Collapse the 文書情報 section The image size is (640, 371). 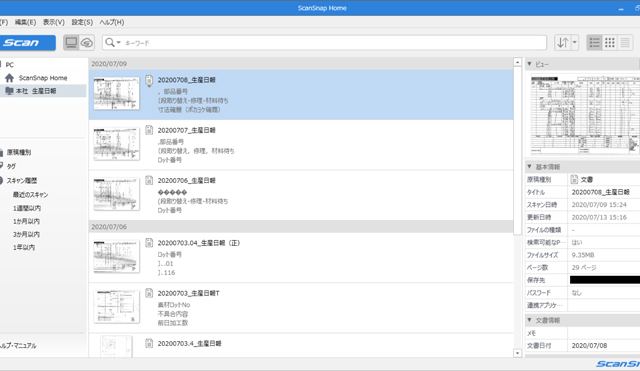click(x=529, y=320)
